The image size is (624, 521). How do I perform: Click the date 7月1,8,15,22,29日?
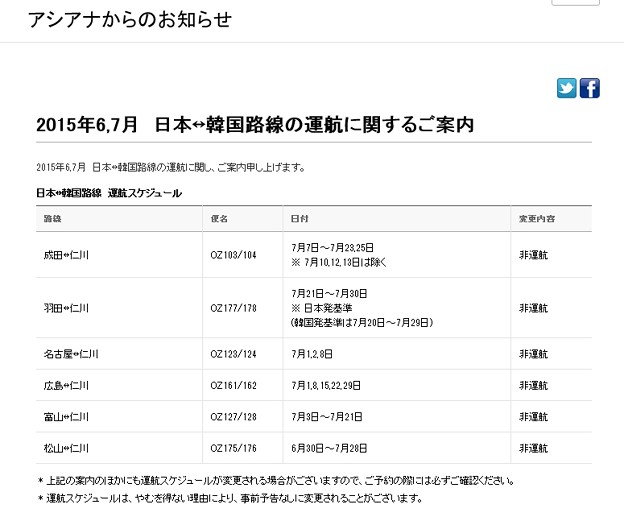coord(326,385)
